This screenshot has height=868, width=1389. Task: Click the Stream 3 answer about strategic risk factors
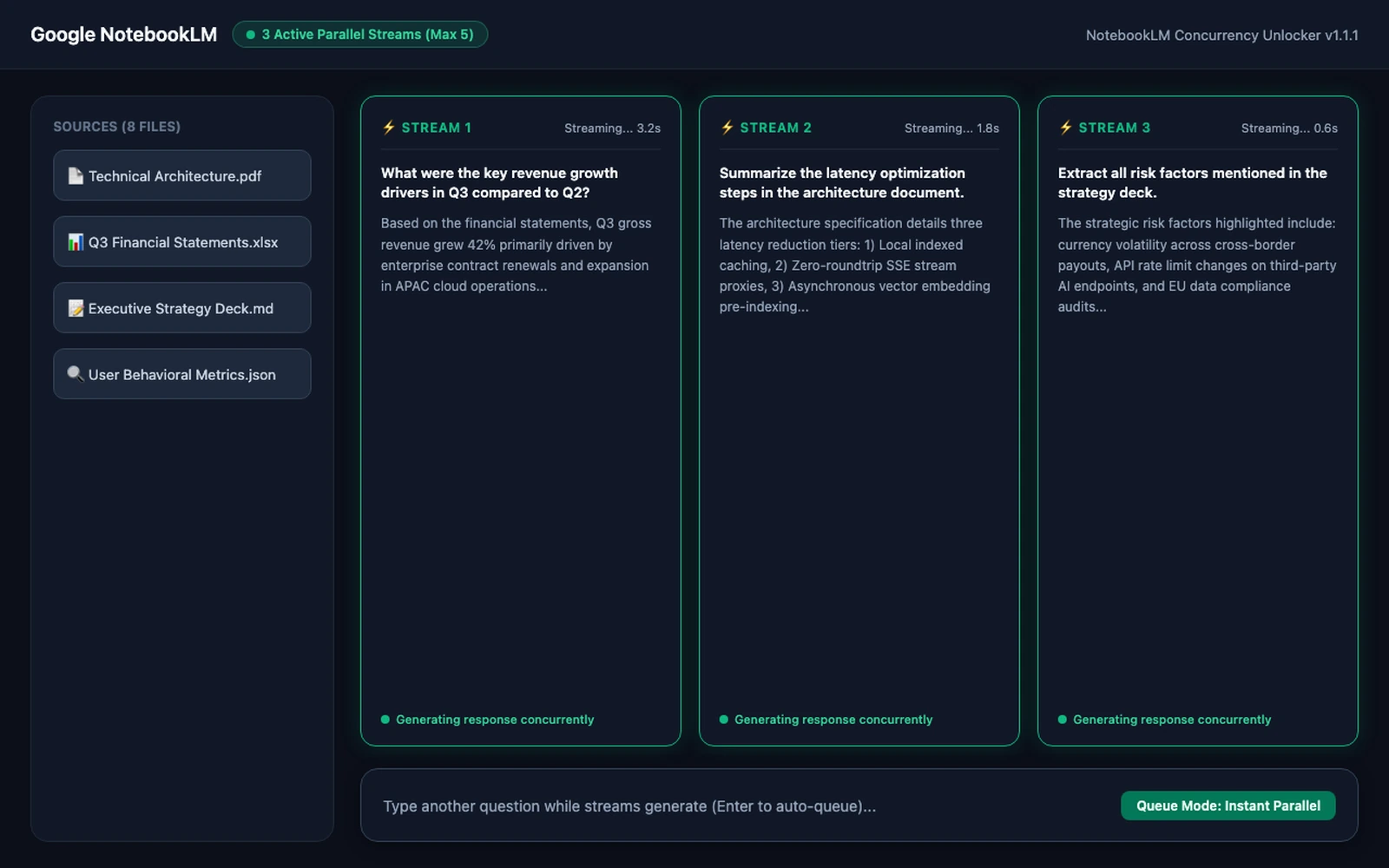coord(1197,265)
